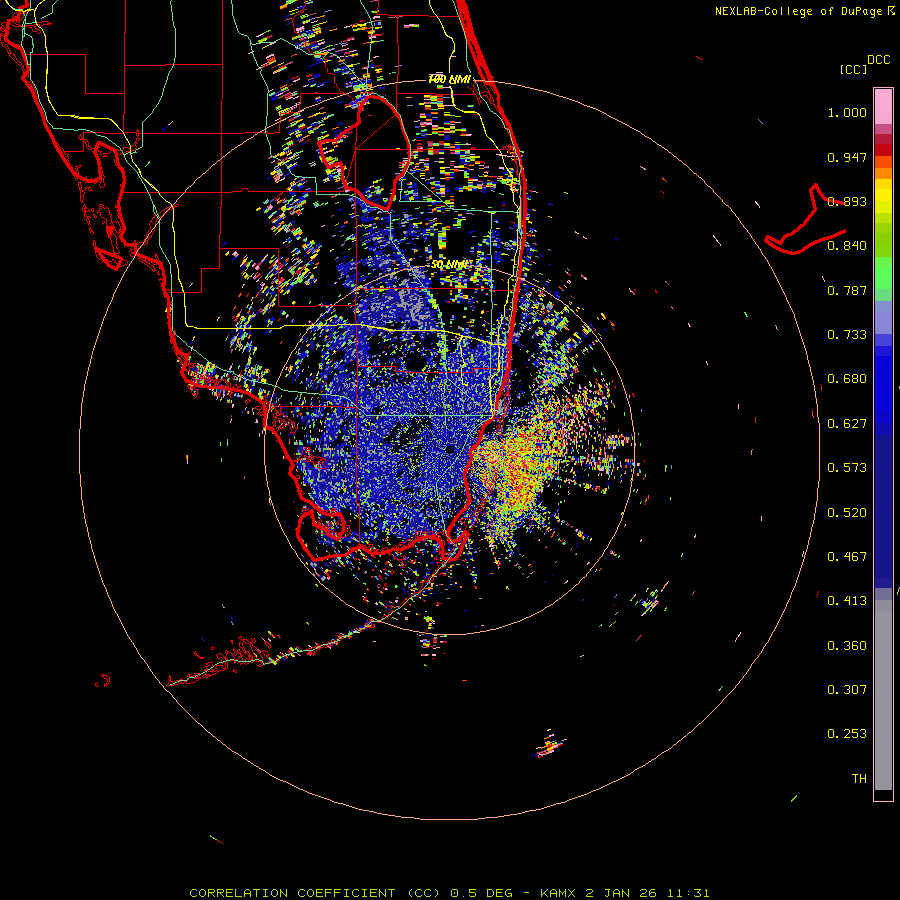Click the DCC label above the color scale
Screen dimensions: 900x900
[x=878, y=60]
